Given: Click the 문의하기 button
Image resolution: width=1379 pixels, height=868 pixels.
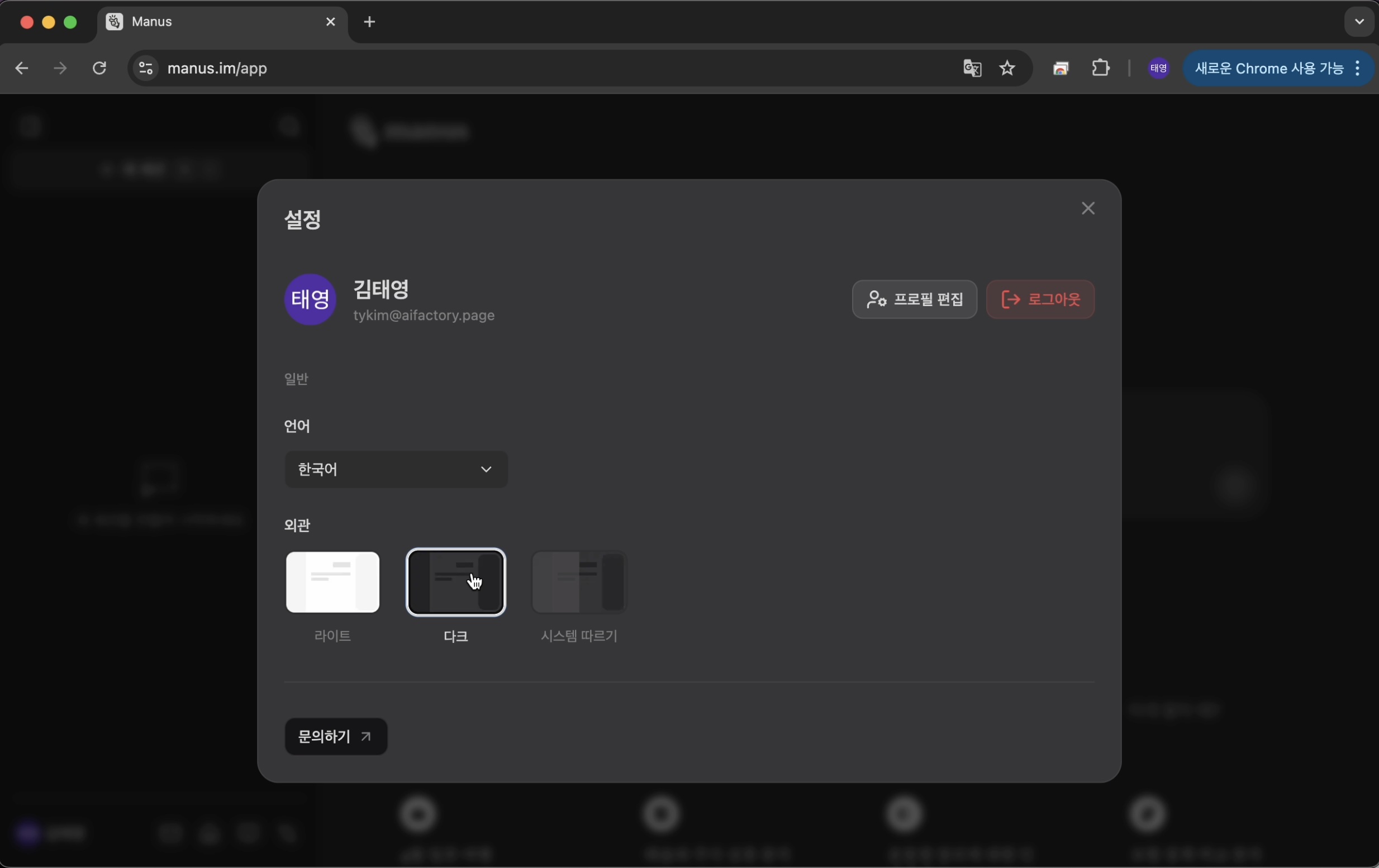Looking at the screenshot, I should point(336,736).
